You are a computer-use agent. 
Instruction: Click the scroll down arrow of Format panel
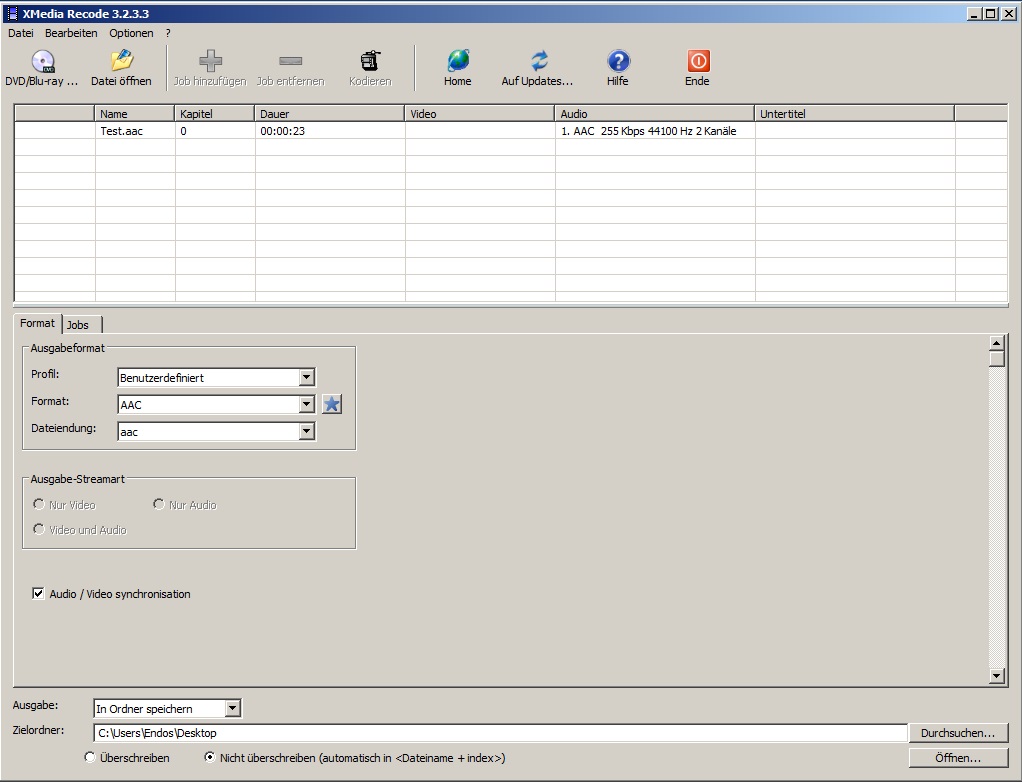pos(996,676)
